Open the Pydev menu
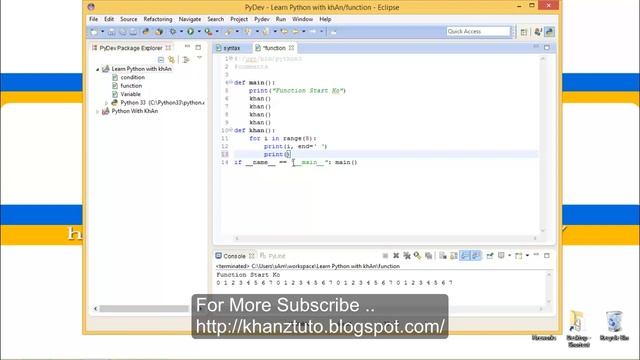 click(262, 19)
